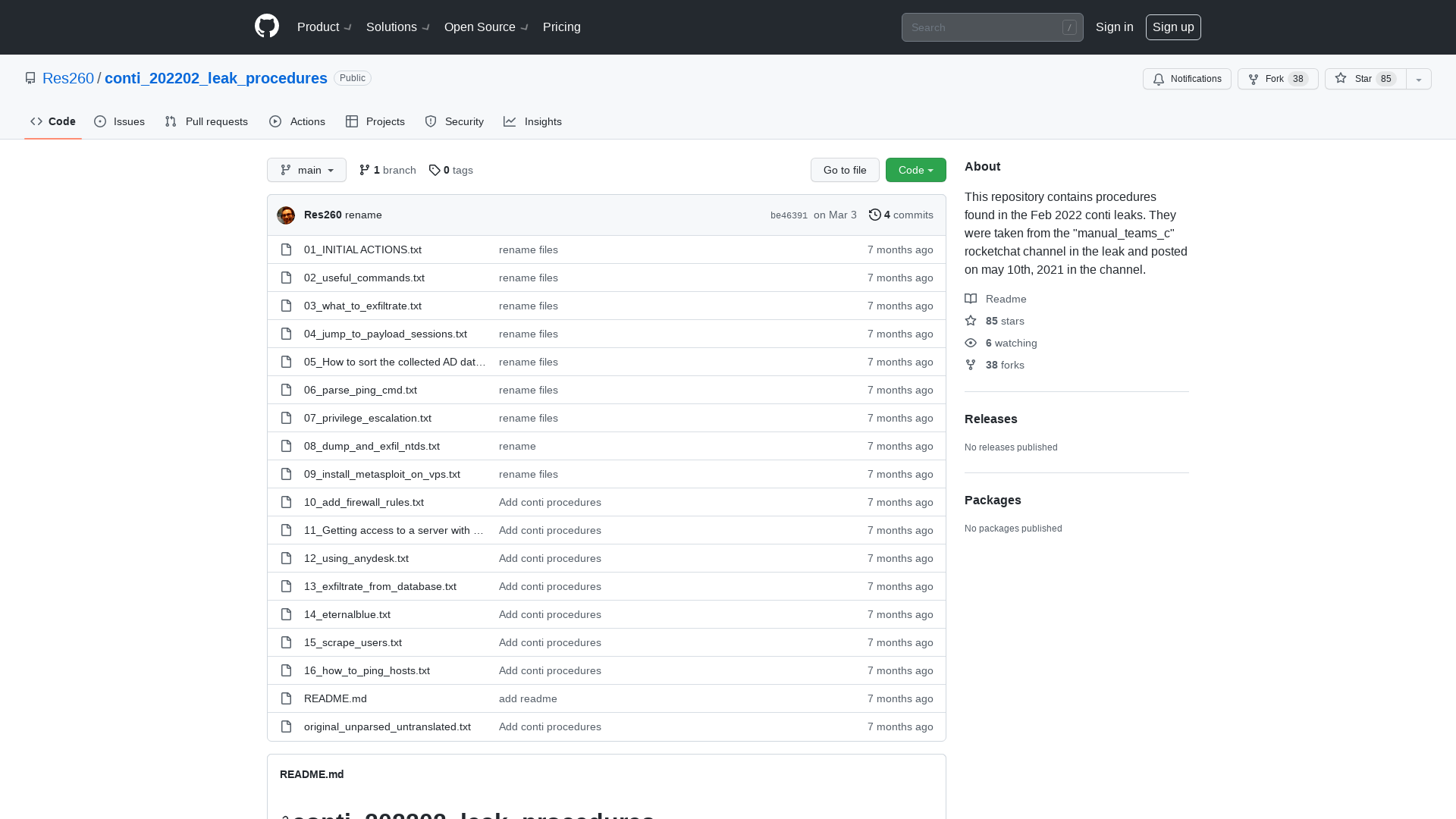
Task: Click the 'add readme' commit message
Action: click(528, 698)
